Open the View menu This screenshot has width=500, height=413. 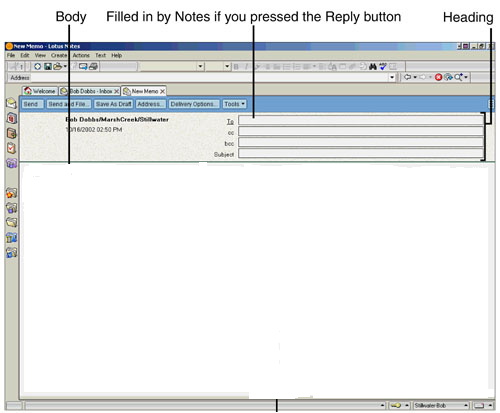pos(40,55)
